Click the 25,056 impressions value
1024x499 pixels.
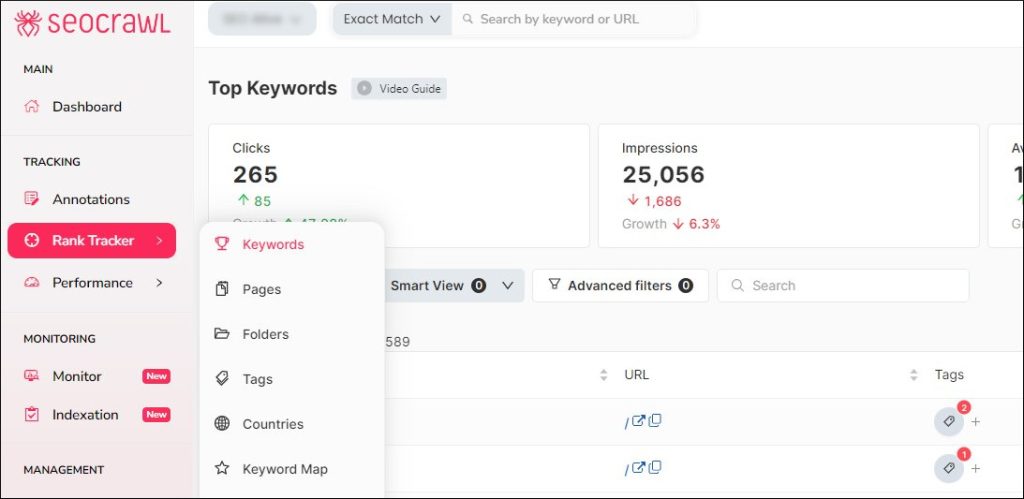(x=664, y=175)
